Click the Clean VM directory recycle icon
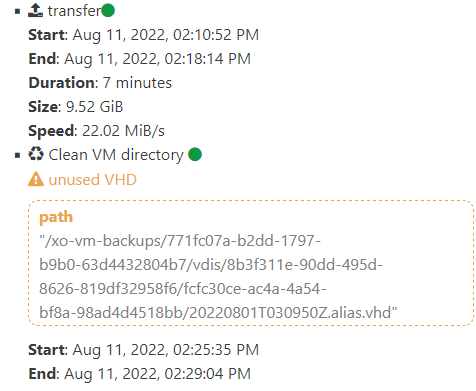Image resolution: width=476 pixels, height=391 pixels. point(36,154)
